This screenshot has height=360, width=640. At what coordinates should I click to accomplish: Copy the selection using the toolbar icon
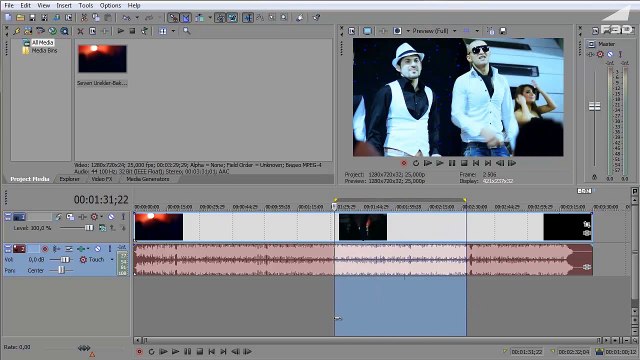coord(96,18)
